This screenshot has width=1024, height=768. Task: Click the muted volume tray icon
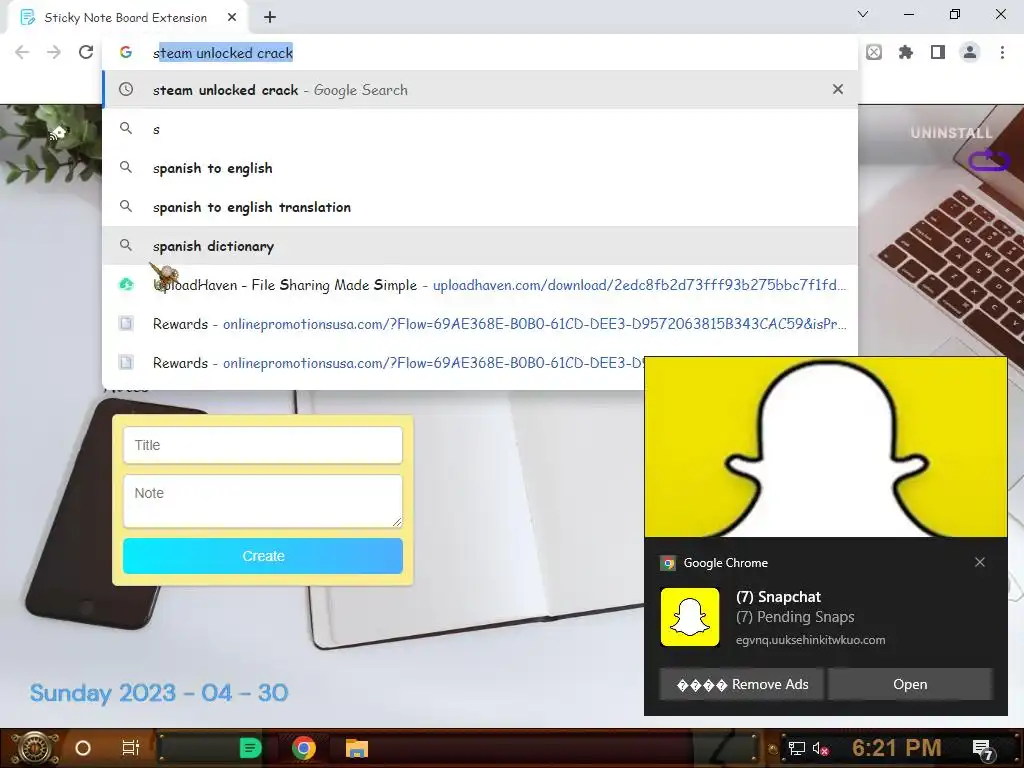820,748
